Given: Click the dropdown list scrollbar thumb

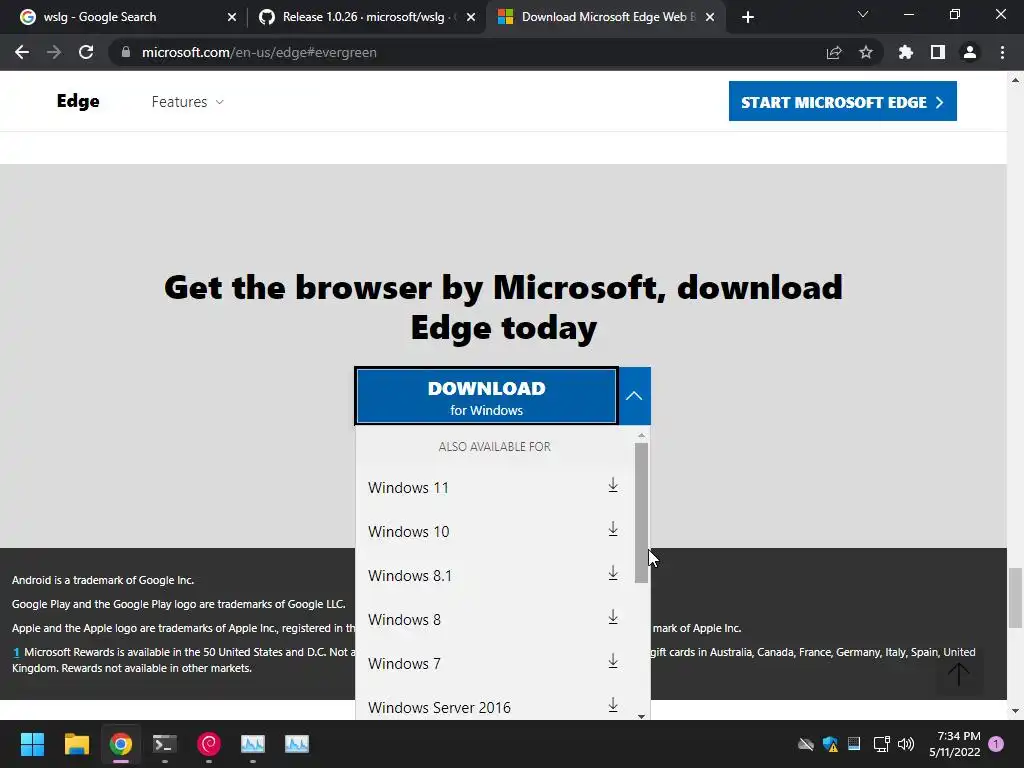Looking at the screenshot, I should (x=641, y=513).
